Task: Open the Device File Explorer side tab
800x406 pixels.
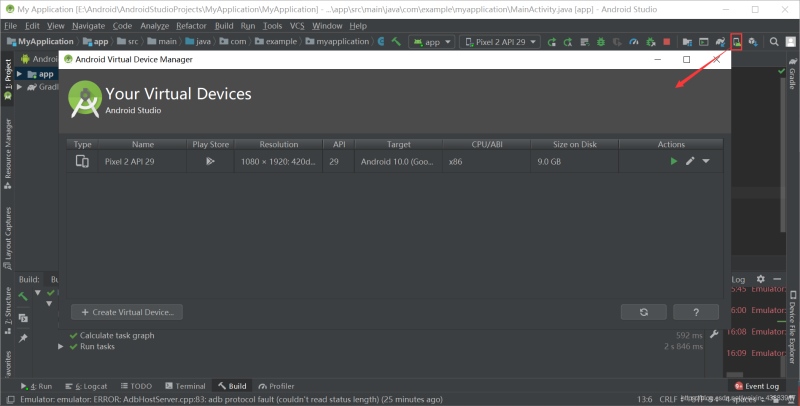Action: click(x=792, y=326)
